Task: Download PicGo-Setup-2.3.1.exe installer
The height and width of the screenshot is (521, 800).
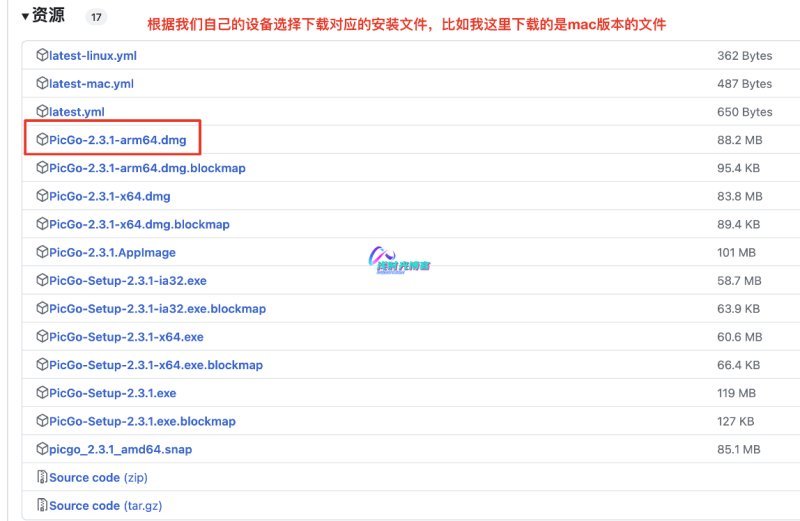Action: coord(113,393)
